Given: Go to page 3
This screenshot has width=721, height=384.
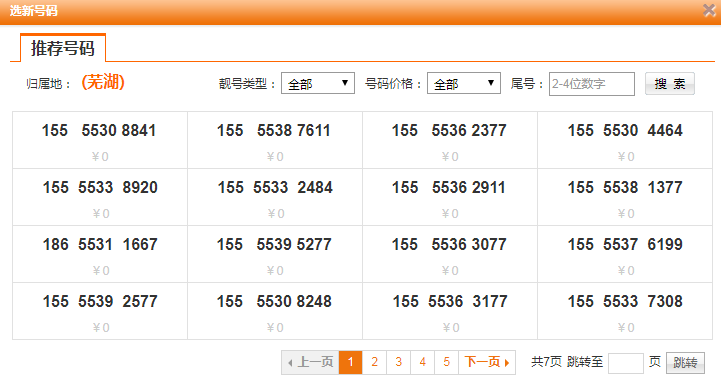Looking at the screenshot, I should tap(399, 362).
